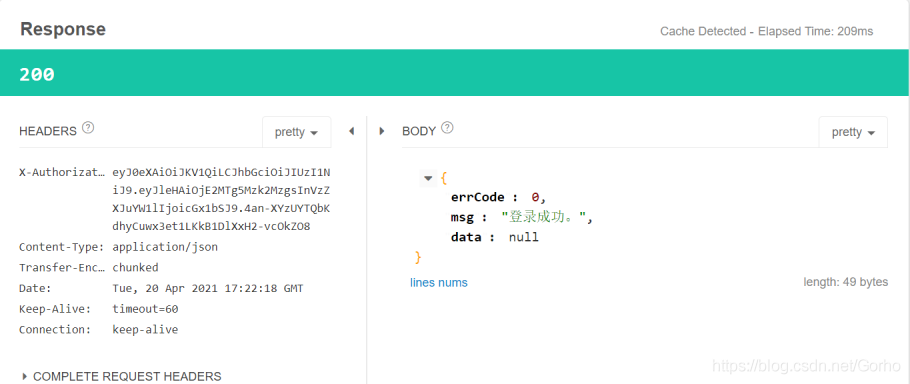Select the Tue, 20 Apr 2021 date value
The width and height of the screenshot is (910, 384).
coord(208,288)
